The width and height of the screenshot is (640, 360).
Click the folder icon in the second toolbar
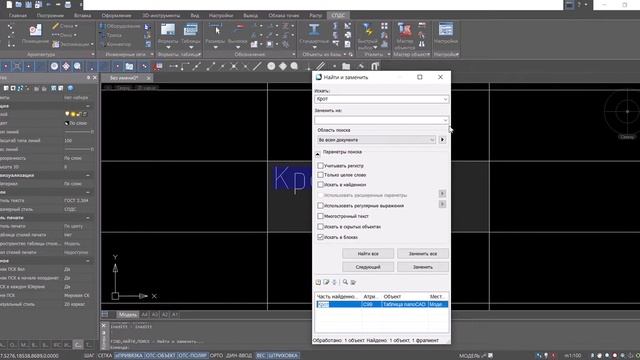(346, 66)
